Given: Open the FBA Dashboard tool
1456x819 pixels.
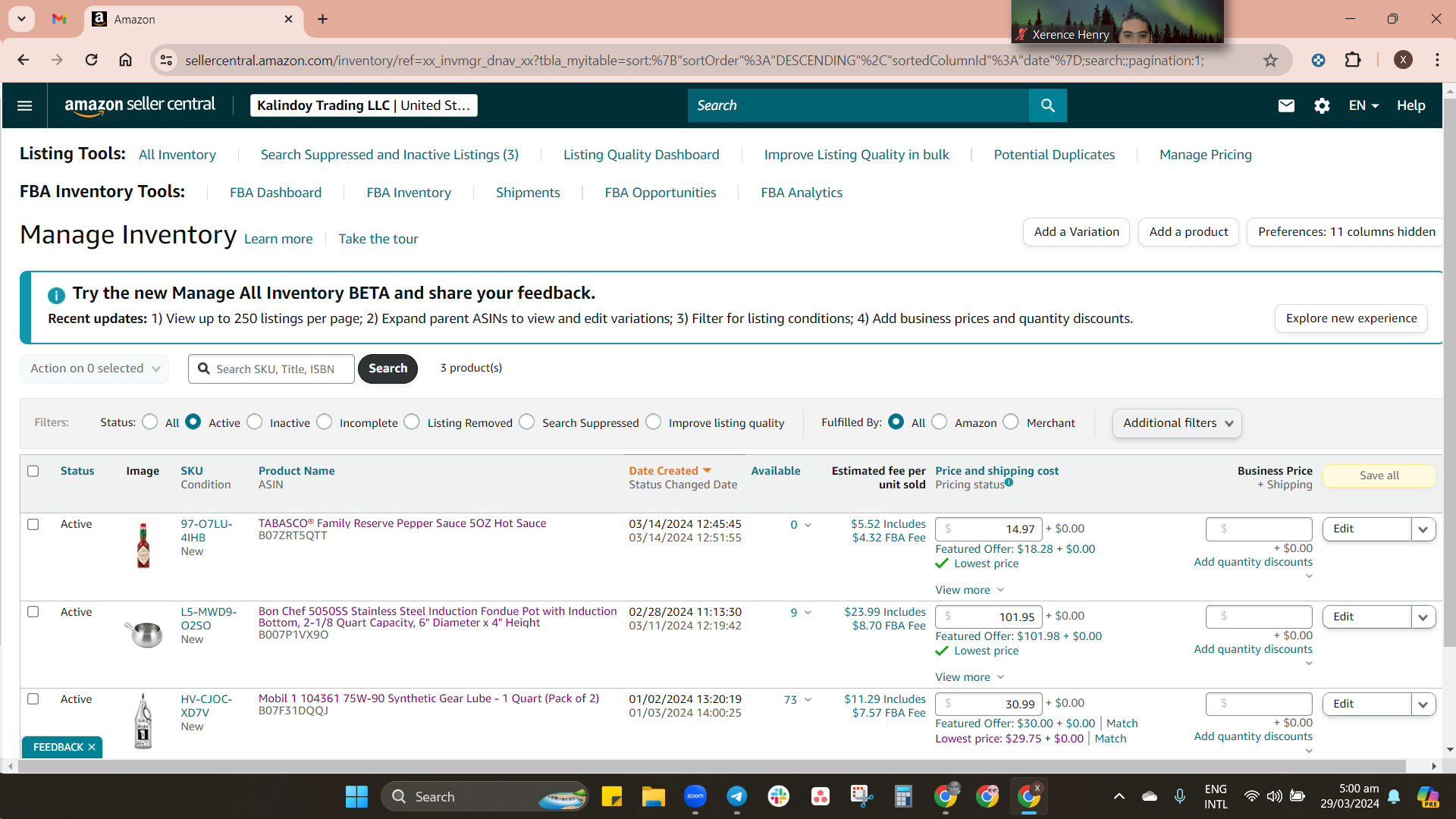Looking at the screenshot, I should pos(275,193).
